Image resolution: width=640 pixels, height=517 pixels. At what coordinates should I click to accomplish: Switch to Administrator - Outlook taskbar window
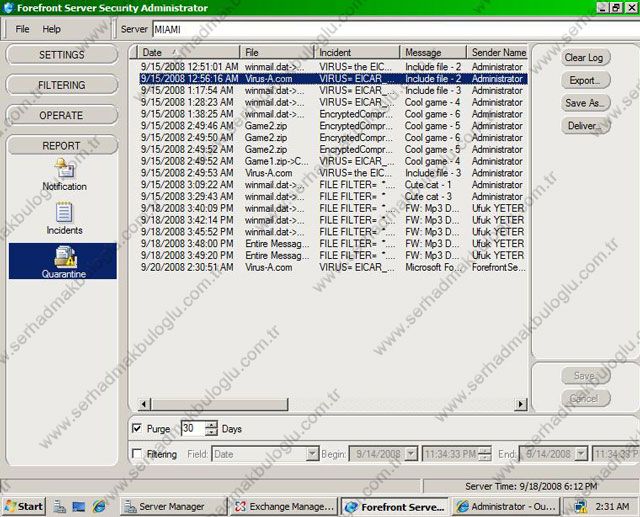pyautogui.click(x=505, y=506)
